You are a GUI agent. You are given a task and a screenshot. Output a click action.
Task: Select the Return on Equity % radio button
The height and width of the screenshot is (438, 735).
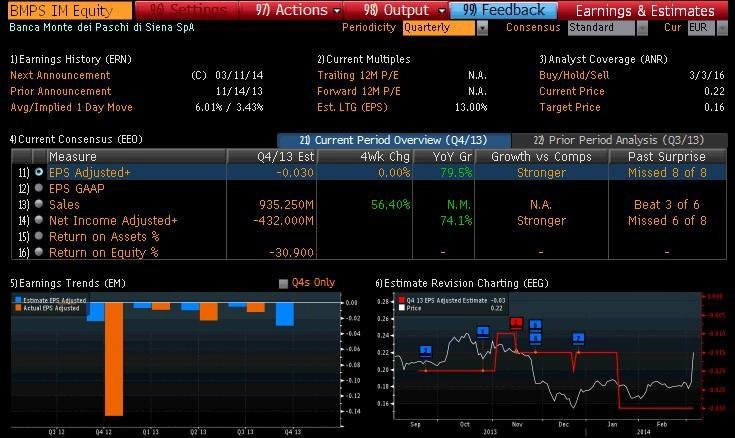click(x=39, y=252)
